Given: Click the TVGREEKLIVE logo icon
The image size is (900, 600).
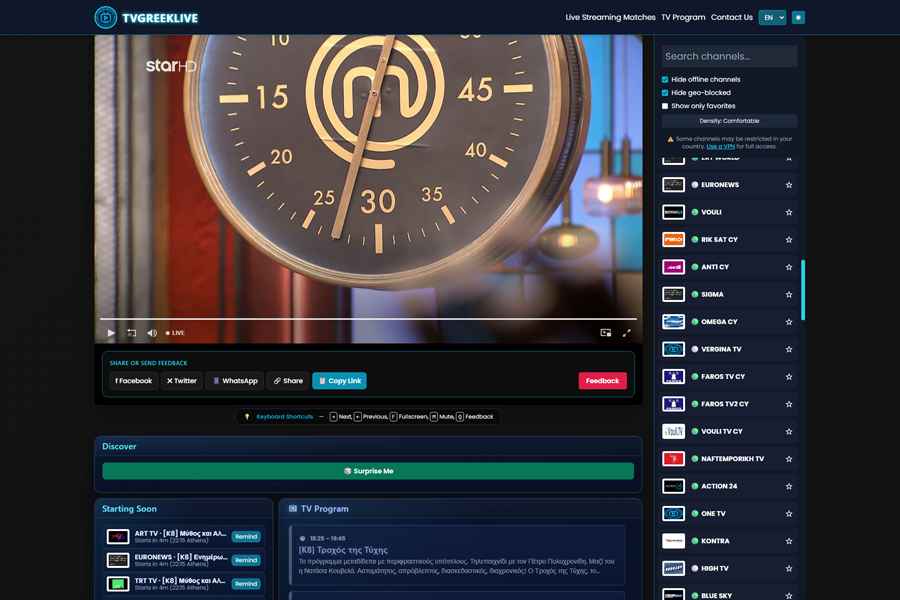Looking at the screenshot, I should coord(106,18).
